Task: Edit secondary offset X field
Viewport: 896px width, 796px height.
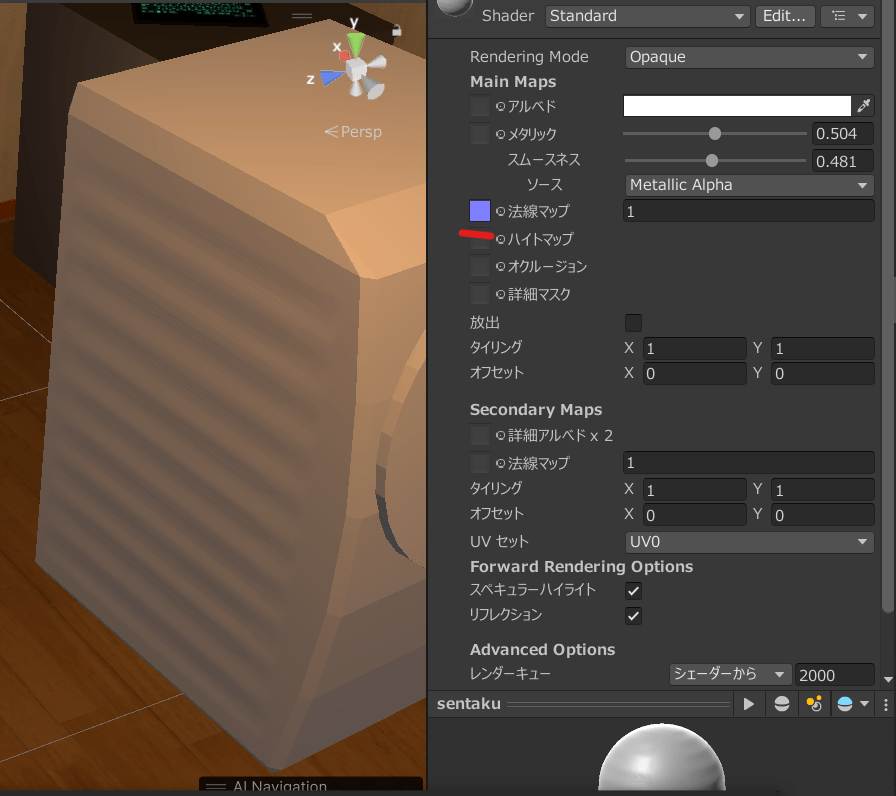Action: click(694, 515)
